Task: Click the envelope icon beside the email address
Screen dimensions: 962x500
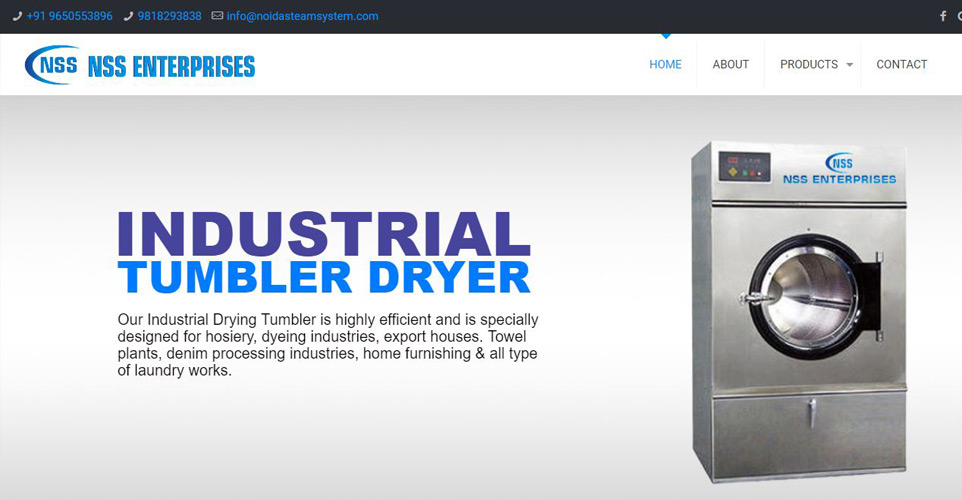Action: [217, 15]
